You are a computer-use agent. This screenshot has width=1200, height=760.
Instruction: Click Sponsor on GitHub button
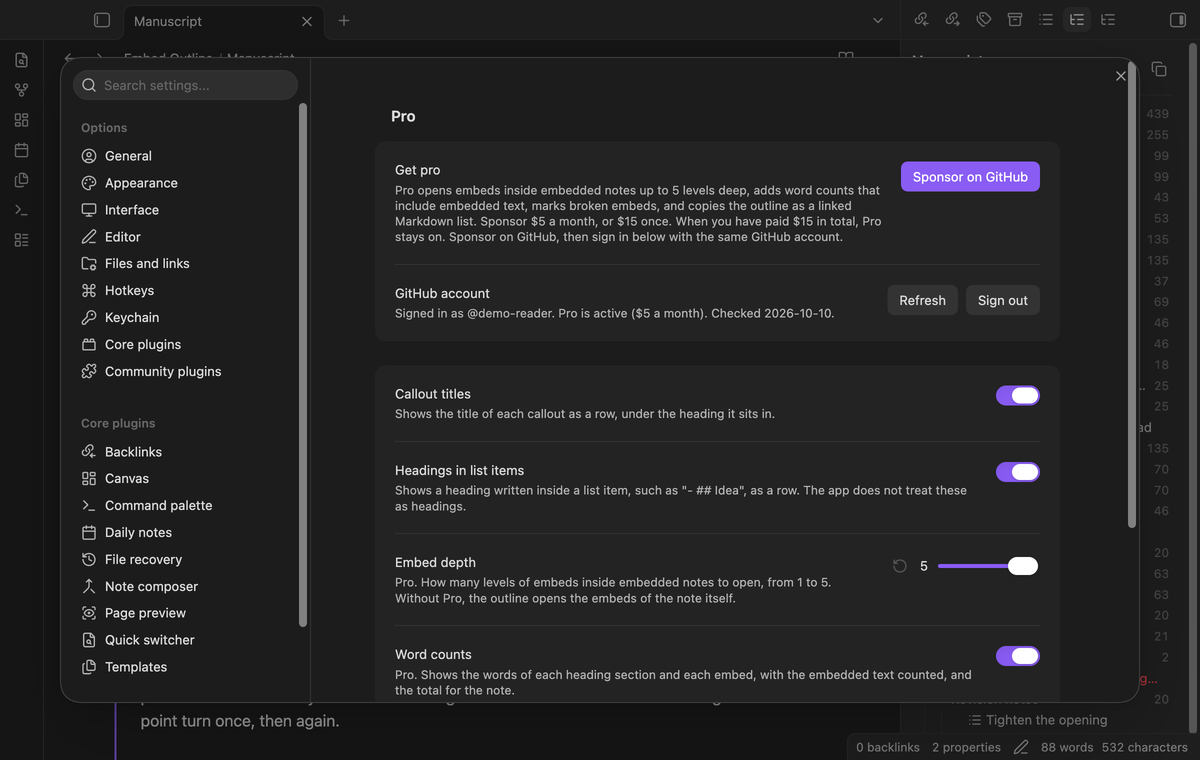point(970,177)
